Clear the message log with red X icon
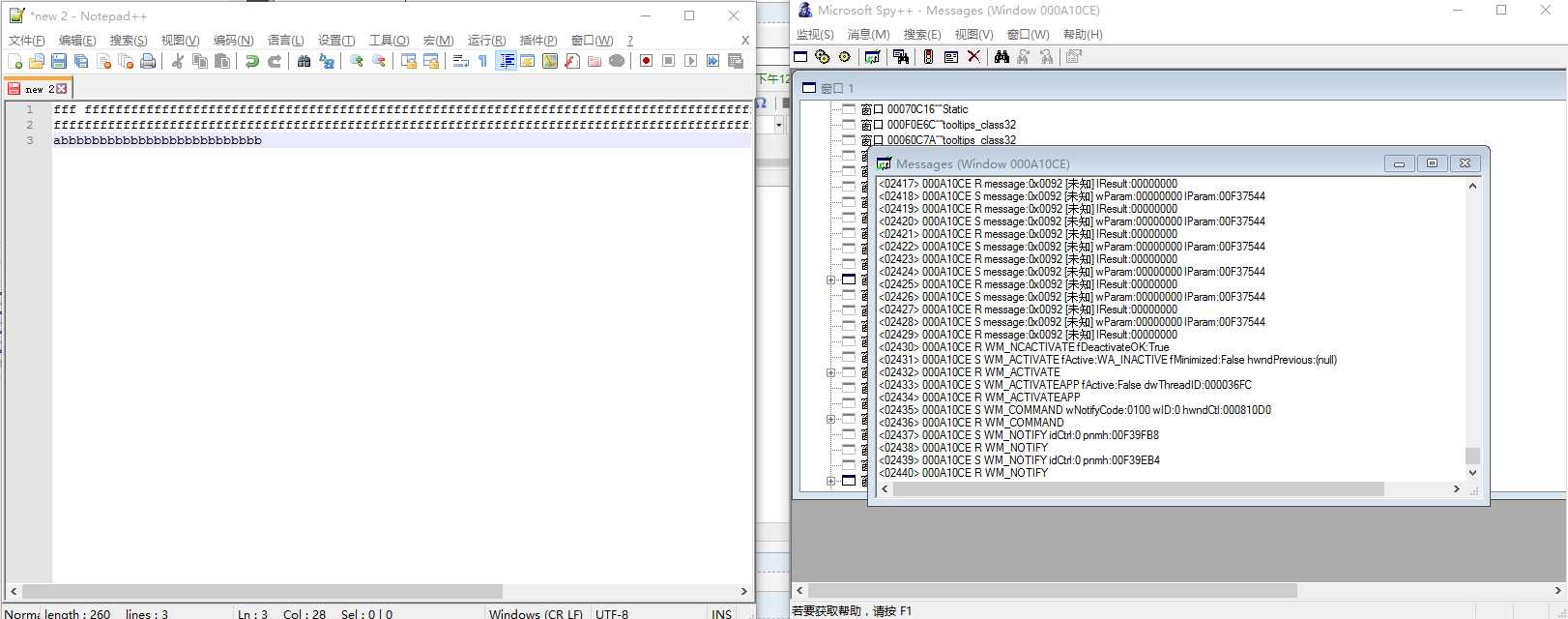Image resolution: width=1568 pixels, height=619 pixels. 973,57
